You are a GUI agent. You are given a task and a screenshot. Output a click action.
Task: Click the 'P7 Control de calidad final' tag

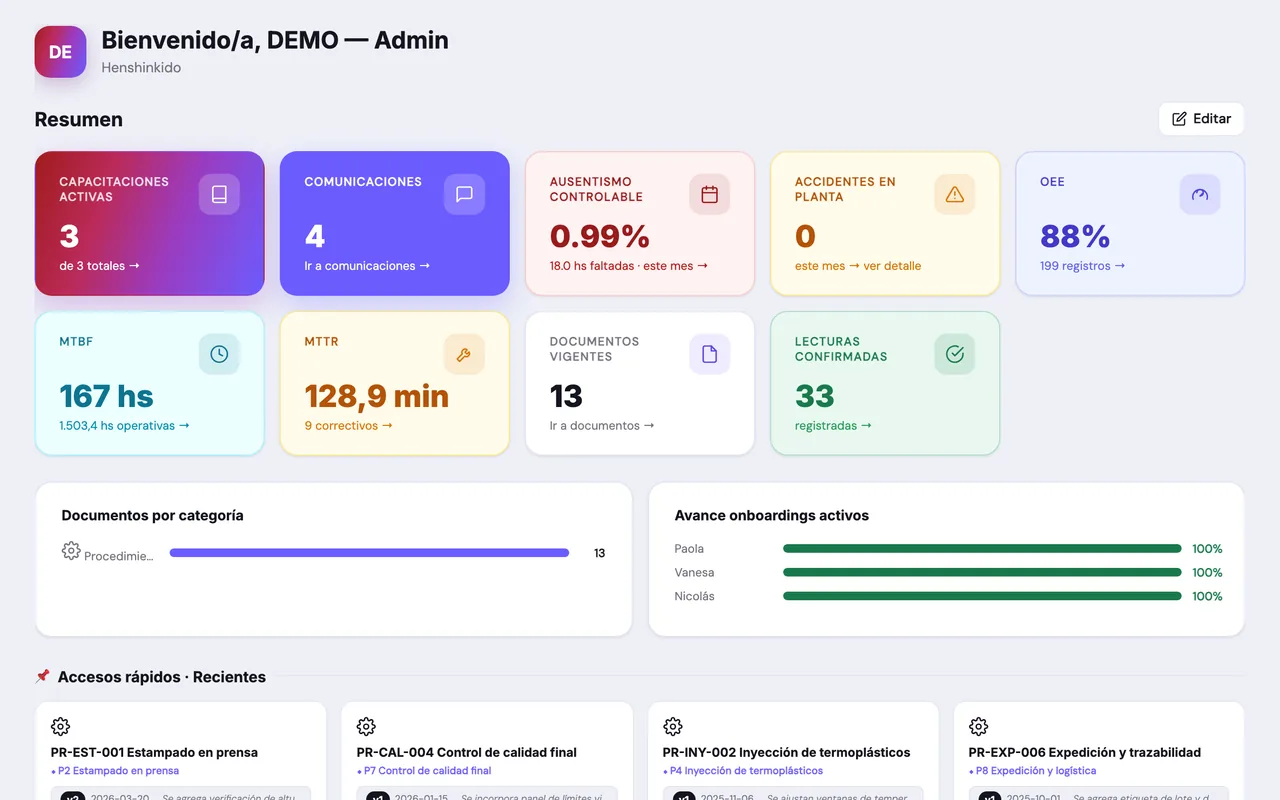424,771
